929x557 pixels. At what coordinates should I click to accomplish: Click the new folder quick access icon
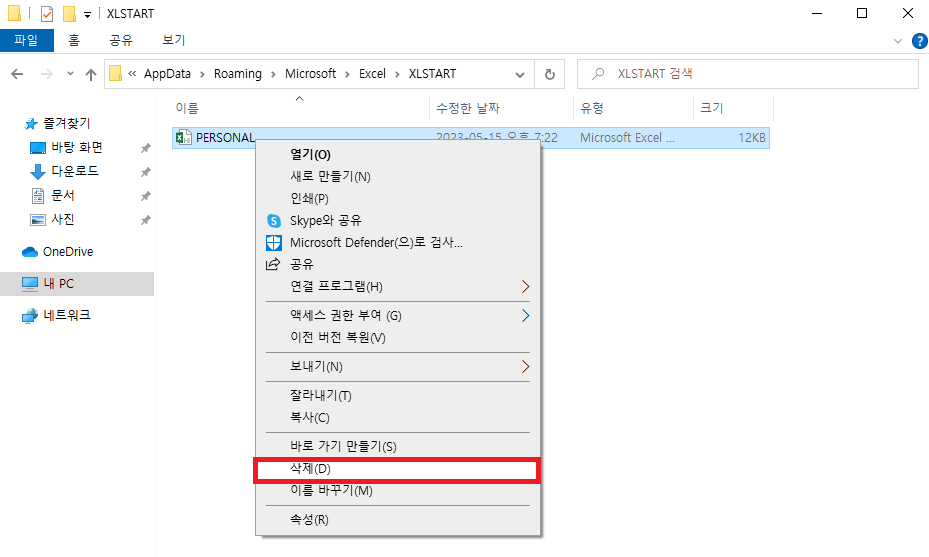(69, 14)
